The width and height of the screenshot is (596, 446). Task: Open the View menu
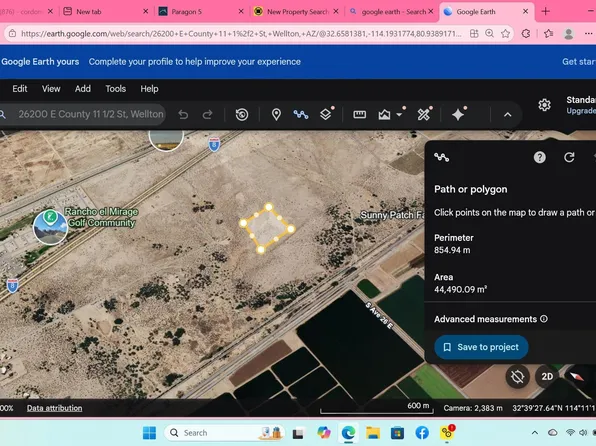pyautogui.click(x=51, y=89)
